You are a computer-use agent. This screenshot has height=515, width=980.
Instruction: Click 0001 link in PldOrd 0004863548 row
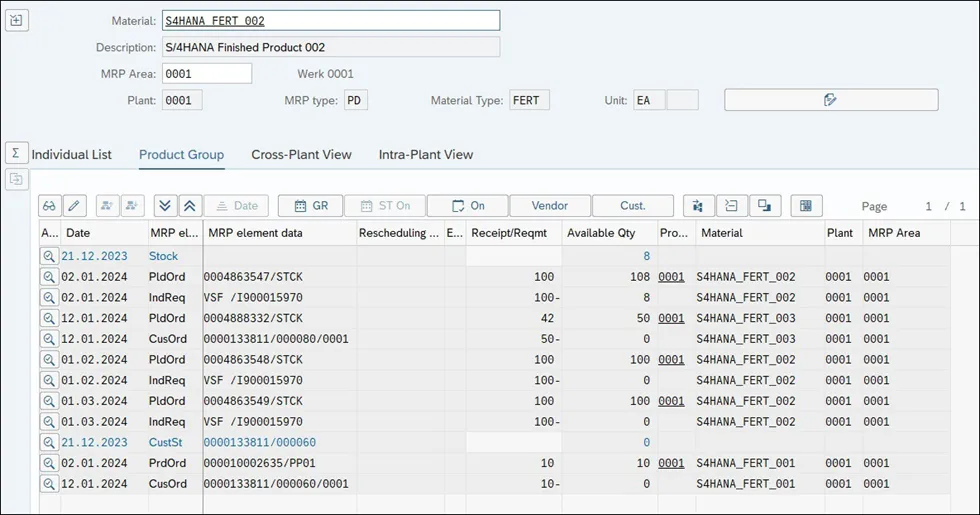tap(671, 359)
